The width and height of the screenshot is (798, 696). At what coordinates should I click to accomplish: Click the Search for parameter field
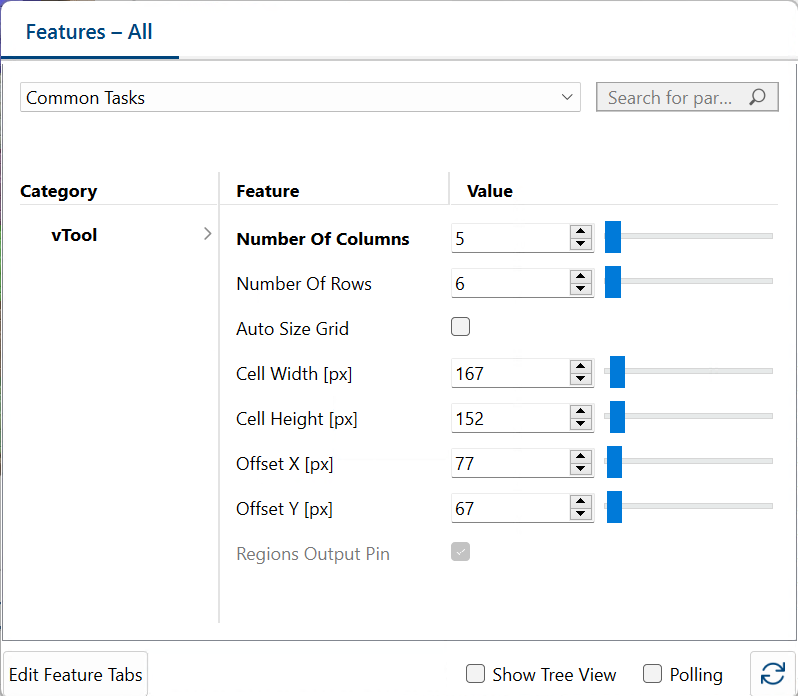pos(670,97)
